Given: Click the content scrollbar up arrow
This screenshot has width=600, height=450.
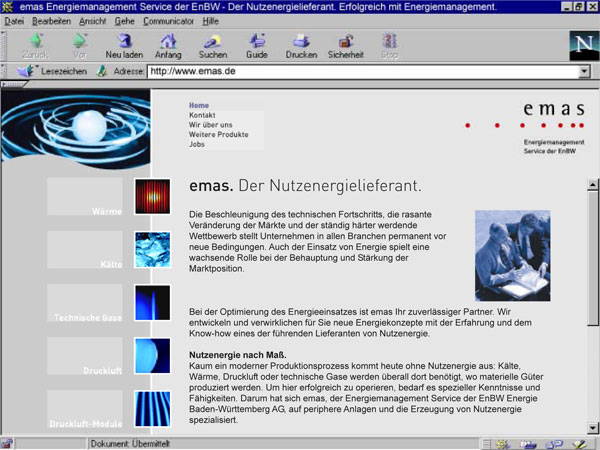Looking at the screenshot, I should [x=593, y=184].
